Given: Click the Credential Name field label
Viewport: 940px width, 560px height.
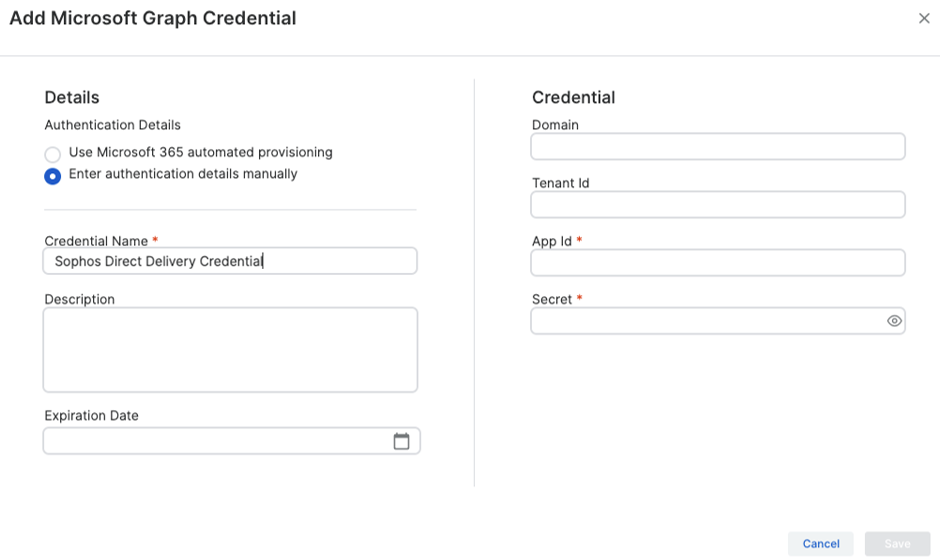Looking at the screenshot, I should pyautogui.click(x=96, y=241).
